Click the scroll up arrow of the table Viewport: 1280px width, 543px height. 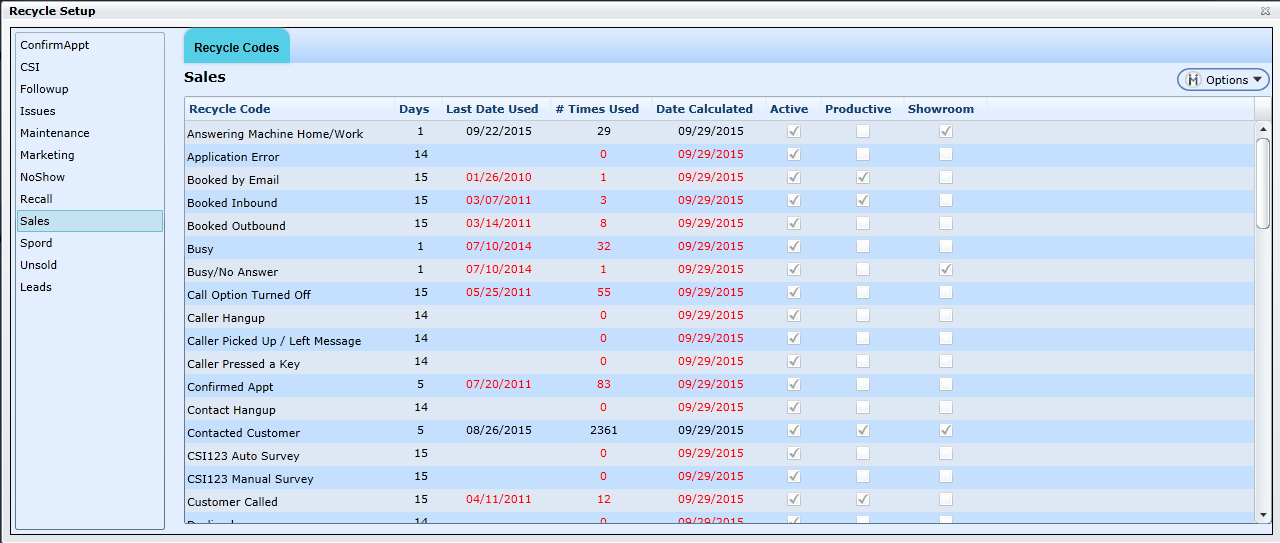[1263, 129]
